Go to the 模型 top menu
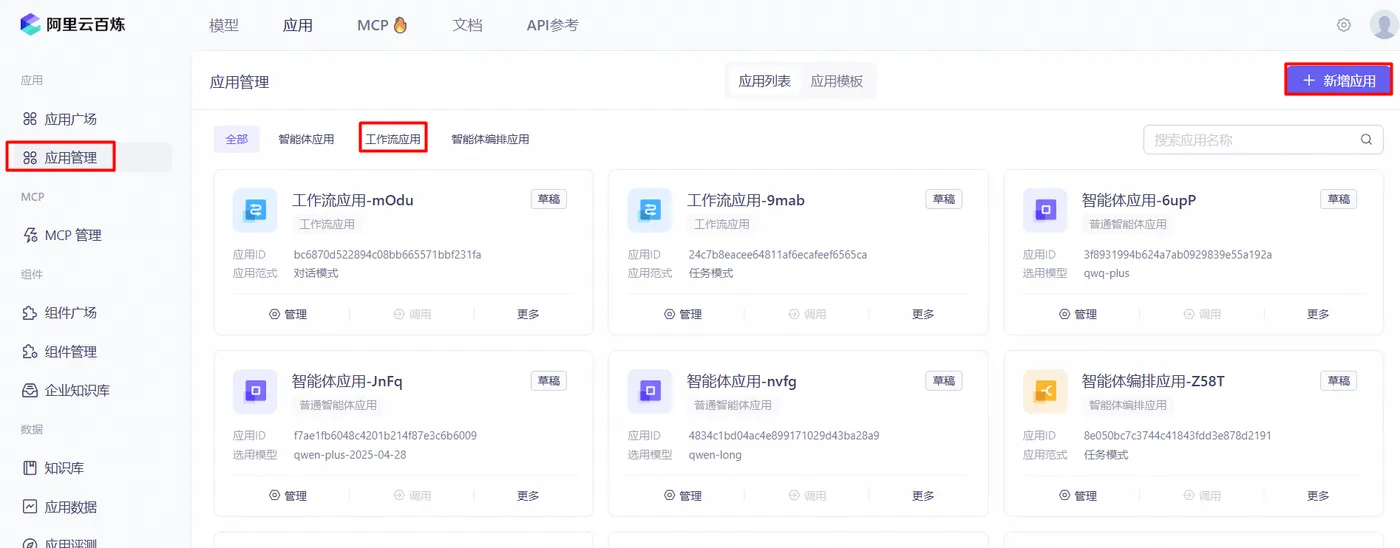 point(224,25)
